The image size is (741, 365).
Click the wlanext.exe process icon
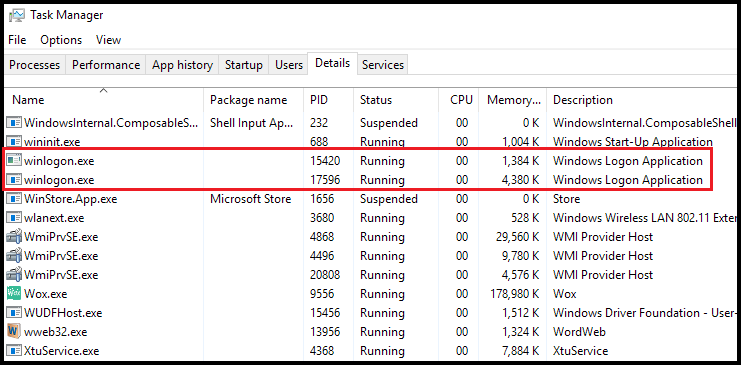coord(14,218)
